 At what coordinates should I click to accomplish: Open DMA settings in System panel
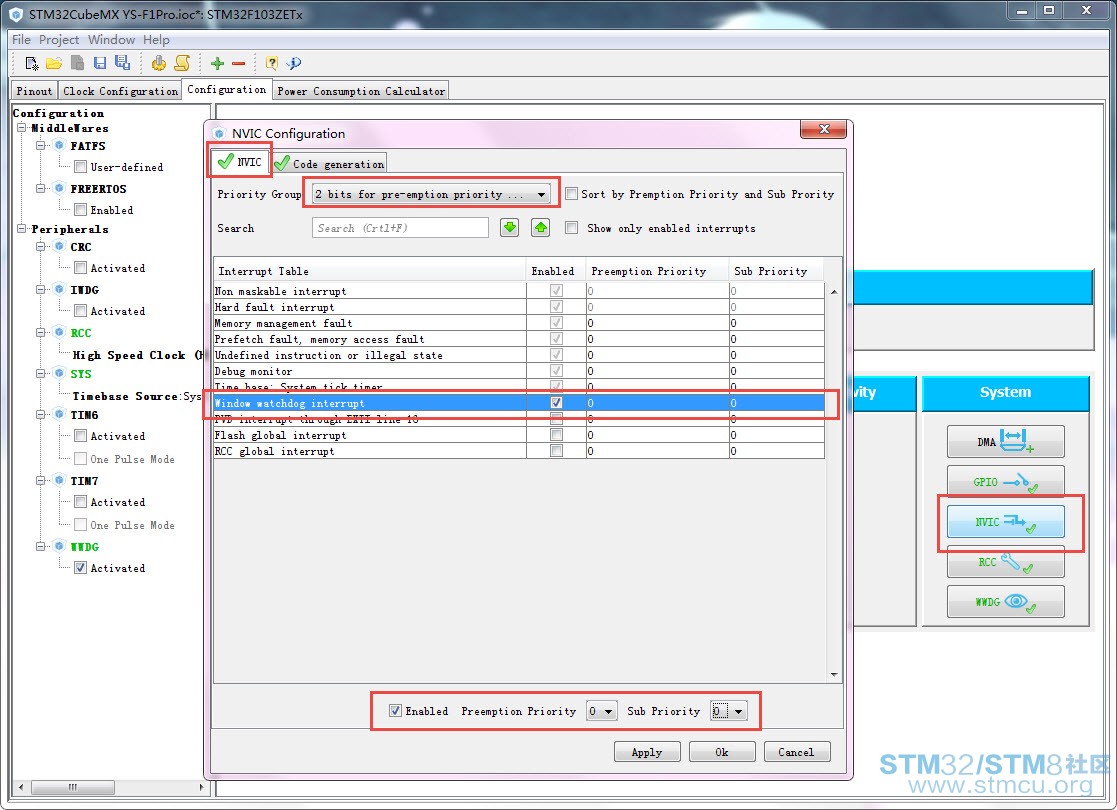tap(1005, 442)
